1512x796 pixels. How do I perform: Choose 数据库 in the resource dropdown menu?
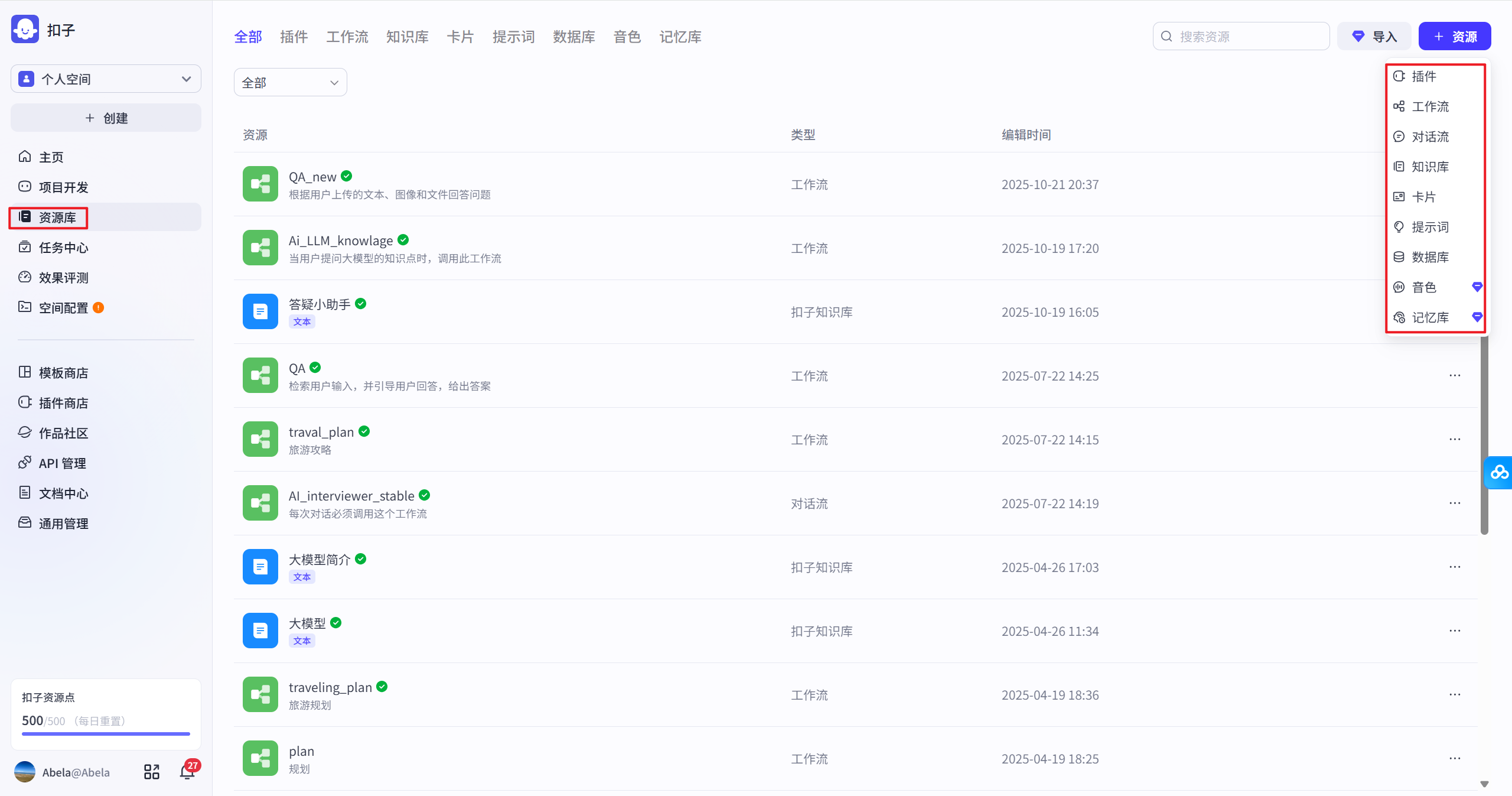coord(1430,257)
